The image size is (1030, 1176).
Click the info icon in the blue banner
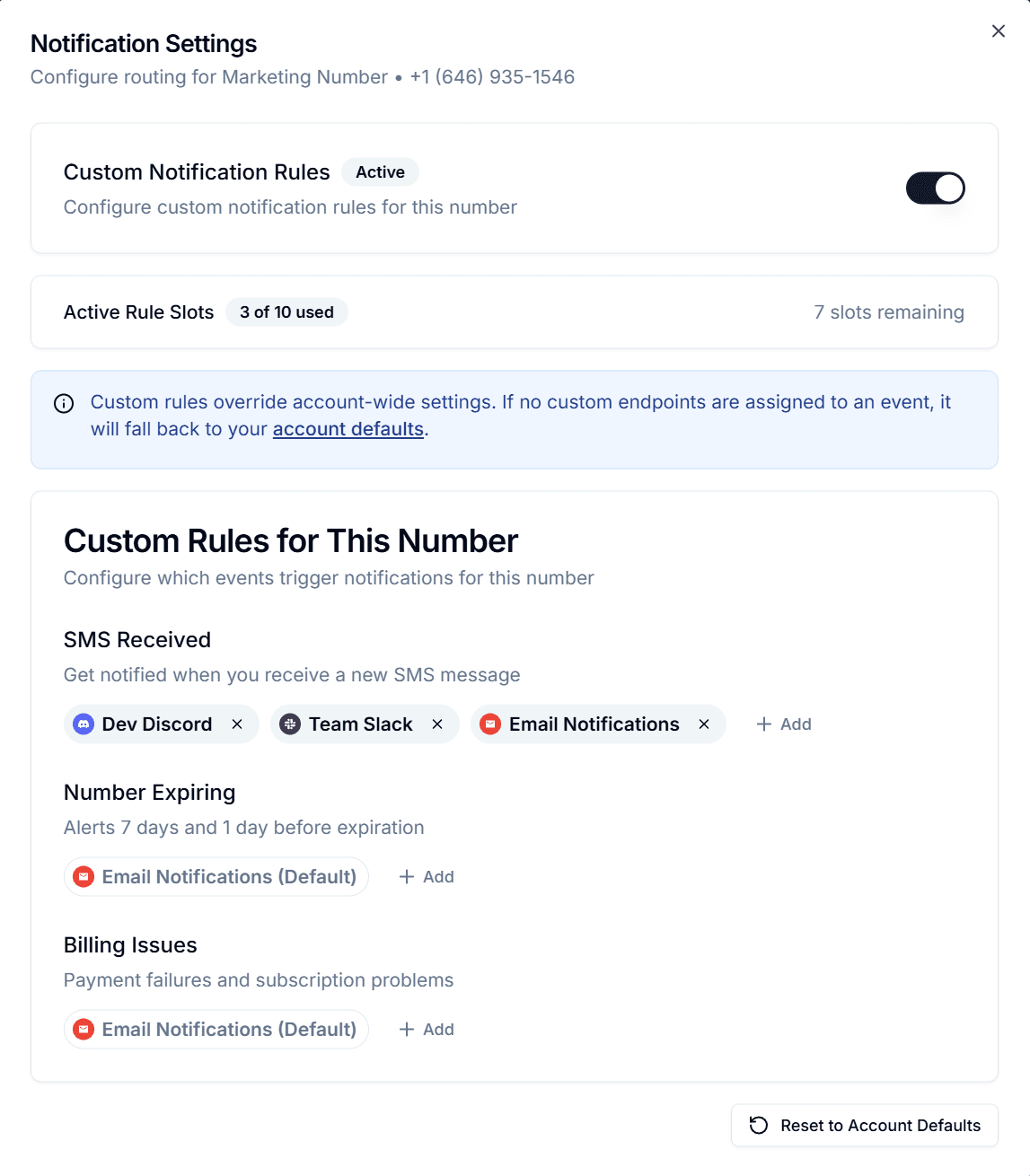click(63, 403)
